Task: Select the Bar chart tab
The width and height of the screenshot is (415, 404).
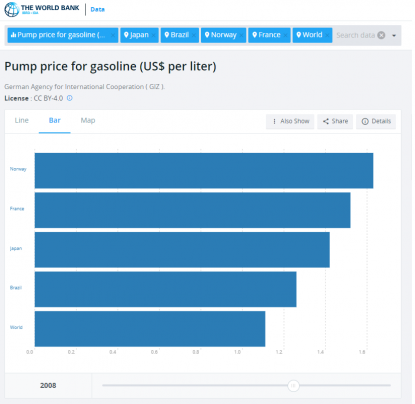Action: tap(55, 120)
